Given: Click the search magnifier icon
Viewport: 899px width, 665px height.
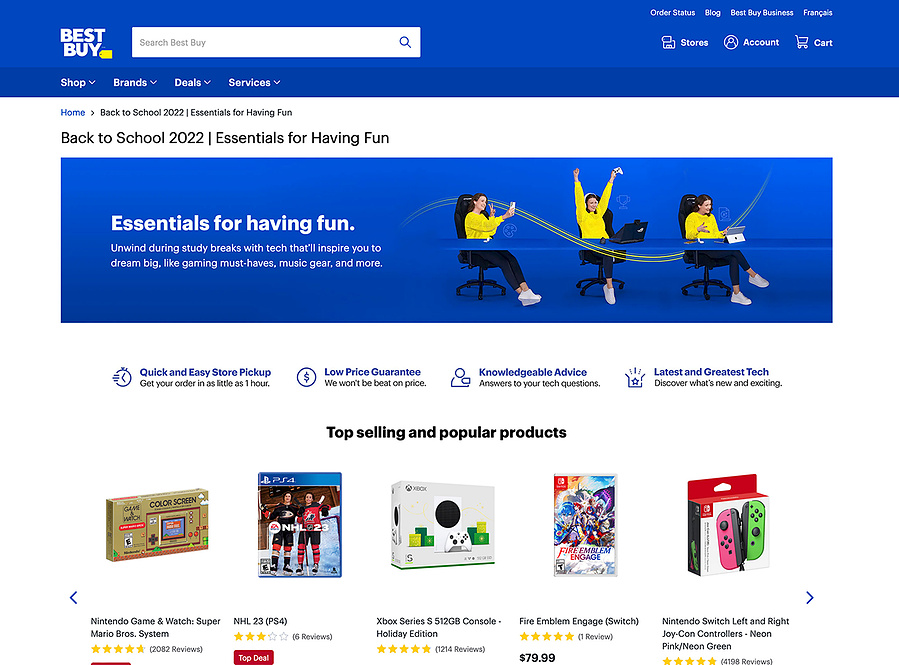Looking at the screenshot, I should click(405, 42).
